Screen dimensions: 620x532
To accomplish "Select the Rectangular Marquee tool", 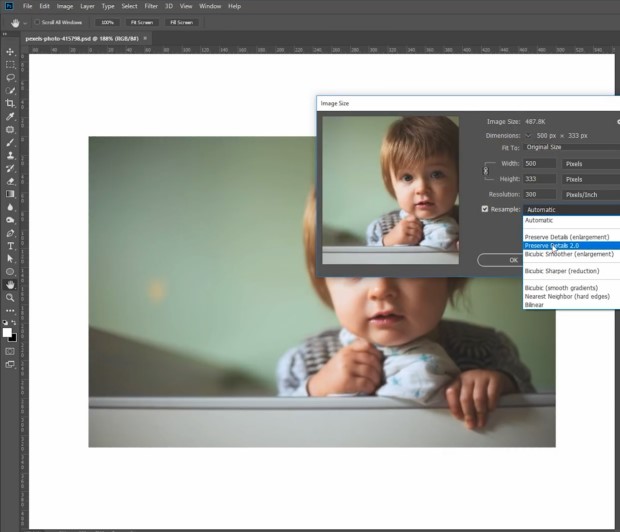I will click(x=10, y=64).
